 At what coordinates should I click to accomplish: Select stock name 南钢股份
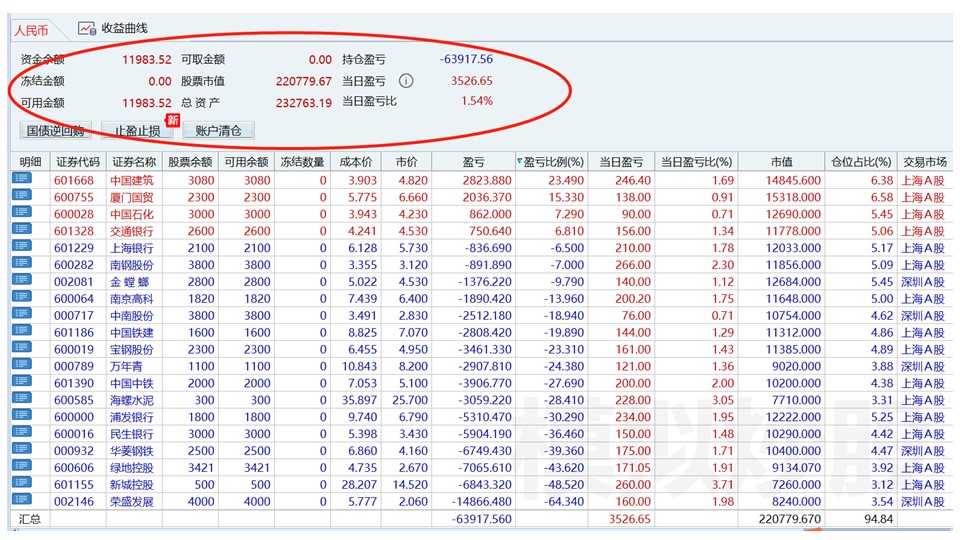pyautogui.click(x=132, y=265)
